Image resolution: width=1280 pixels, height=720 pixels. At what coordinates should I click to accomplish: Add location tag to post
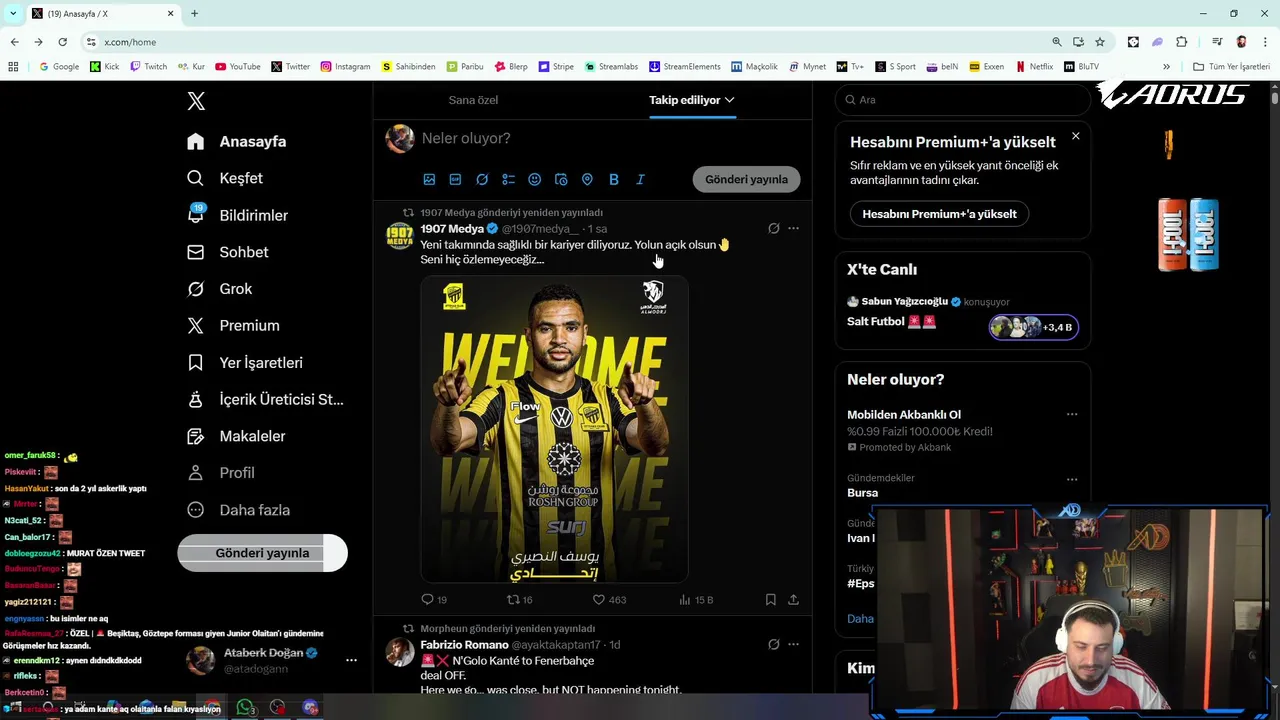click(x=587, y=180)
